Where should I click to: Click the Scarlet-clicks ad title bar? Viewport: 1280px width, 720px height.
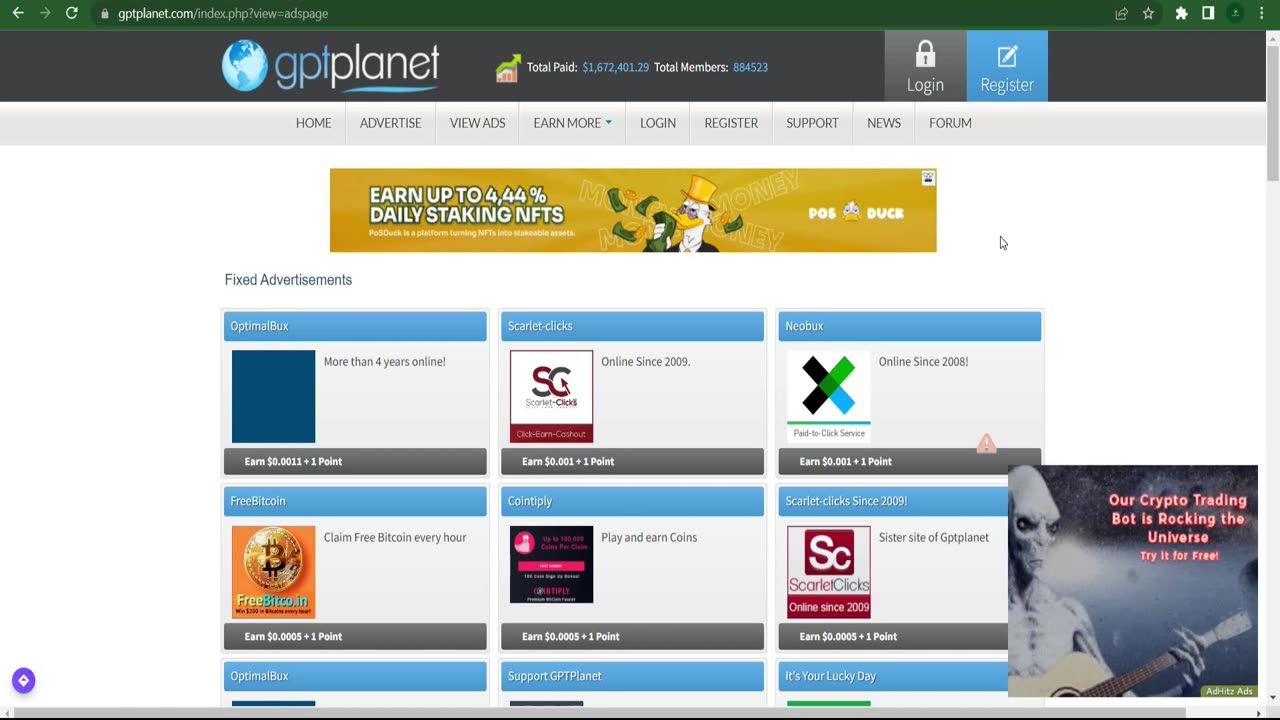coord(632,326)
